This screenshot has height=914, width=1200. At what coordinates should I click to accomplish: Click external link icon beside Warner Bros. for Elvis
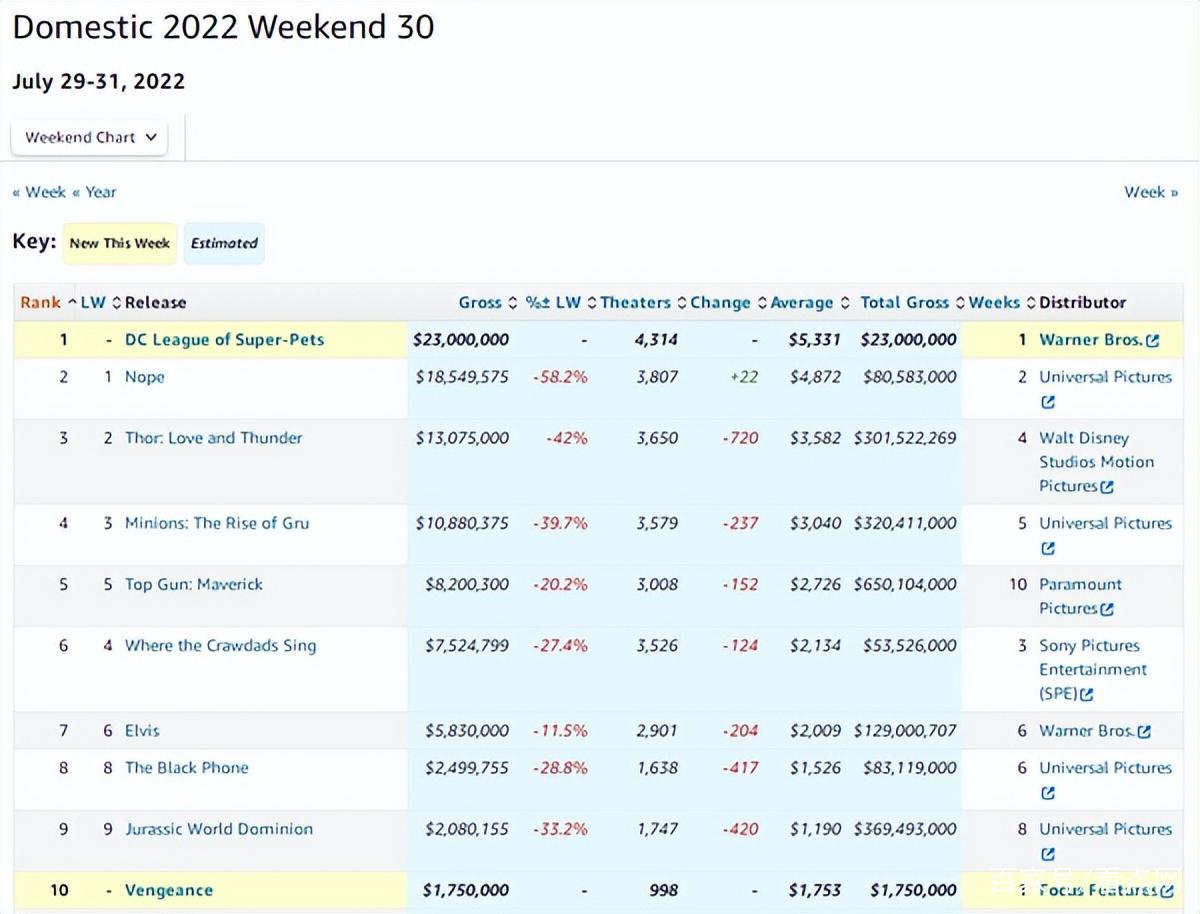pos(1144,732)
